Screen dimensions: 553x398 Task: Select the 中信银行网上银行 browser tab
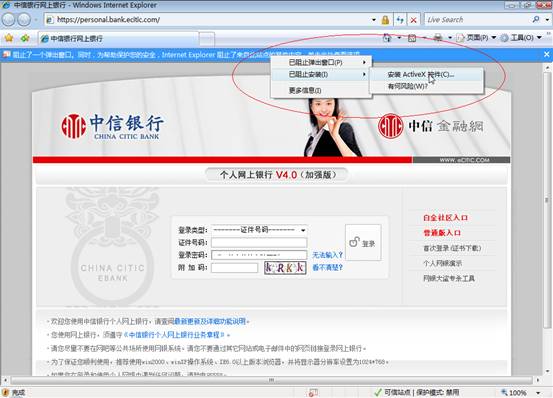118,38
